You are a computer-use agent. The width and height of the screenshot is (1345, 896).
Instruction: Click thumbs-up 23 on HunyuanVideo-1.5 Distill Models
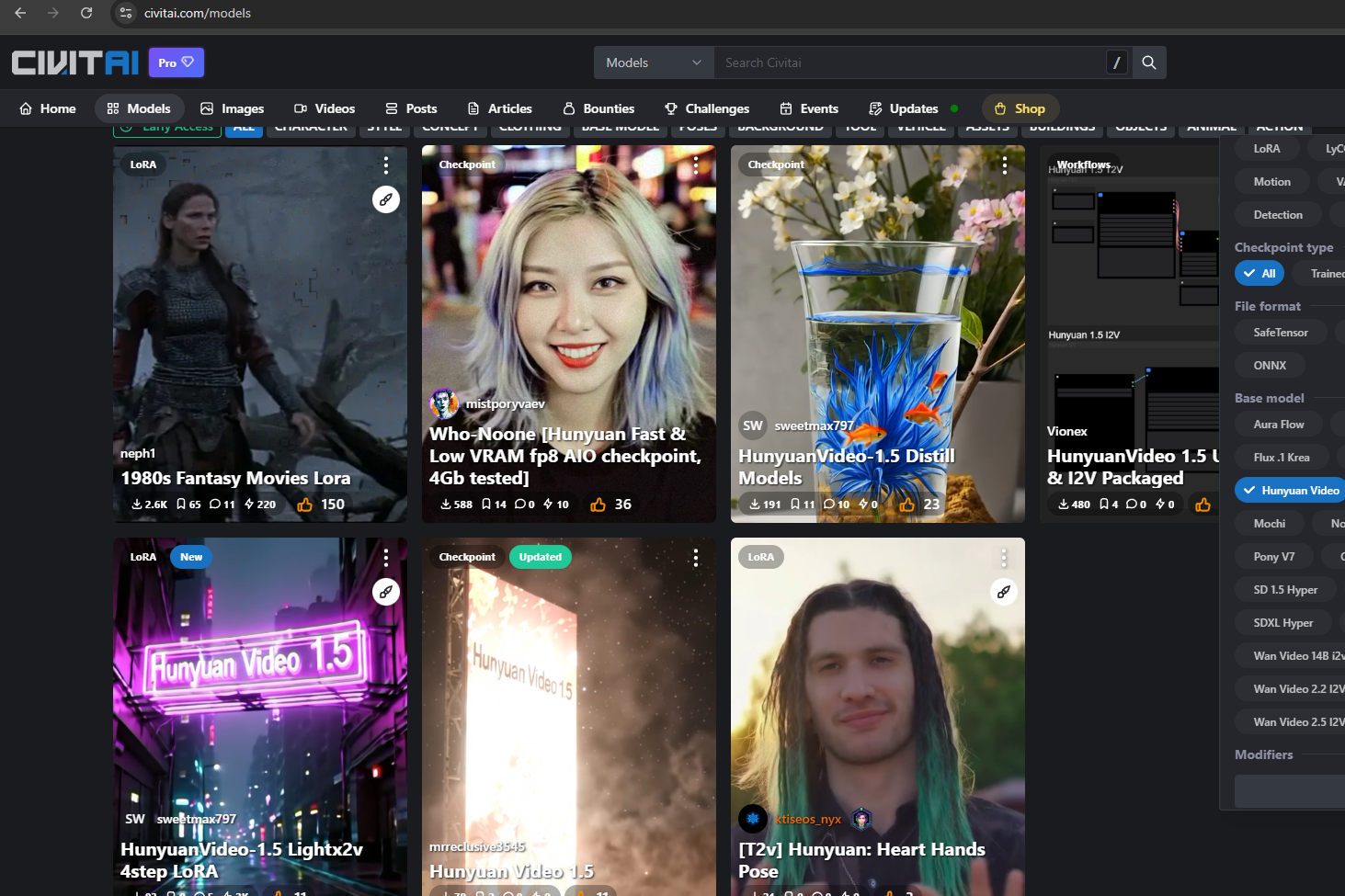point(919,505)
